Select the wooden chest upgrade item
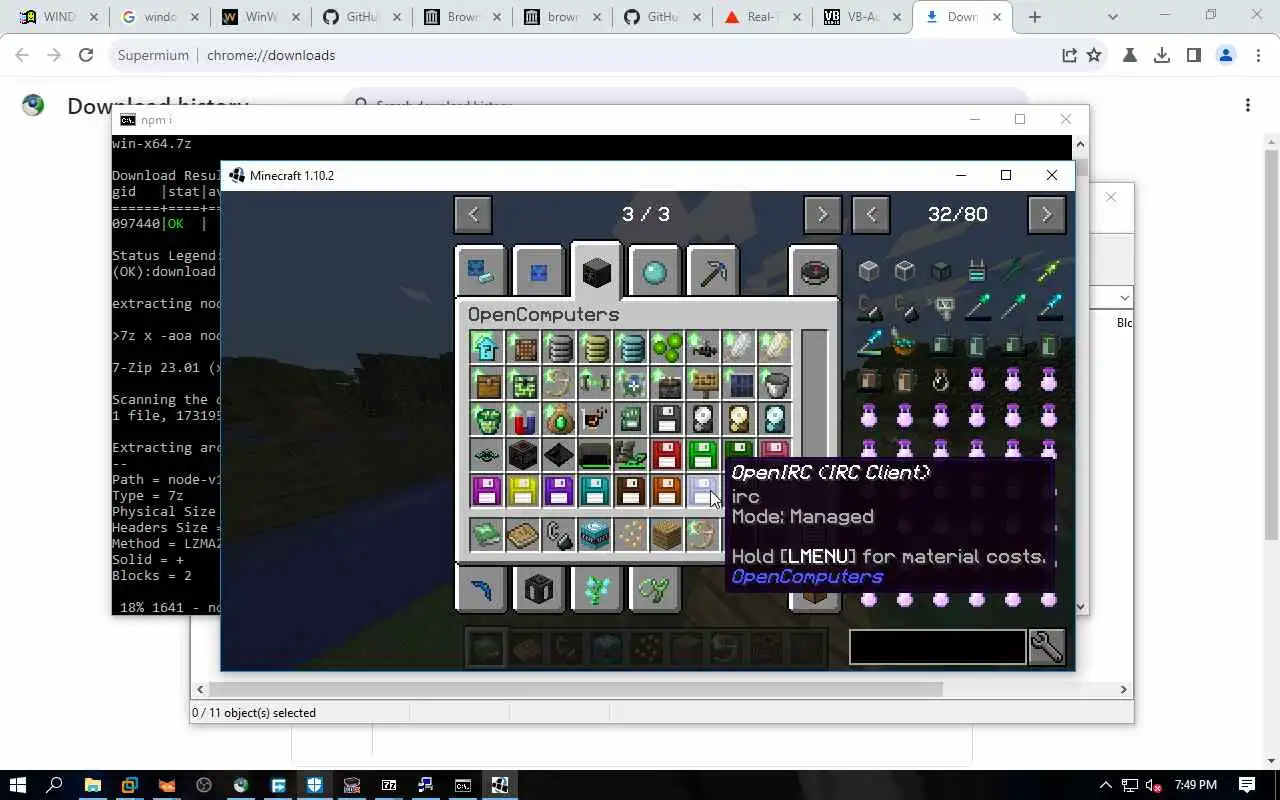Image resolution: width=1280 pixels, height=800 pixels. 486,383
